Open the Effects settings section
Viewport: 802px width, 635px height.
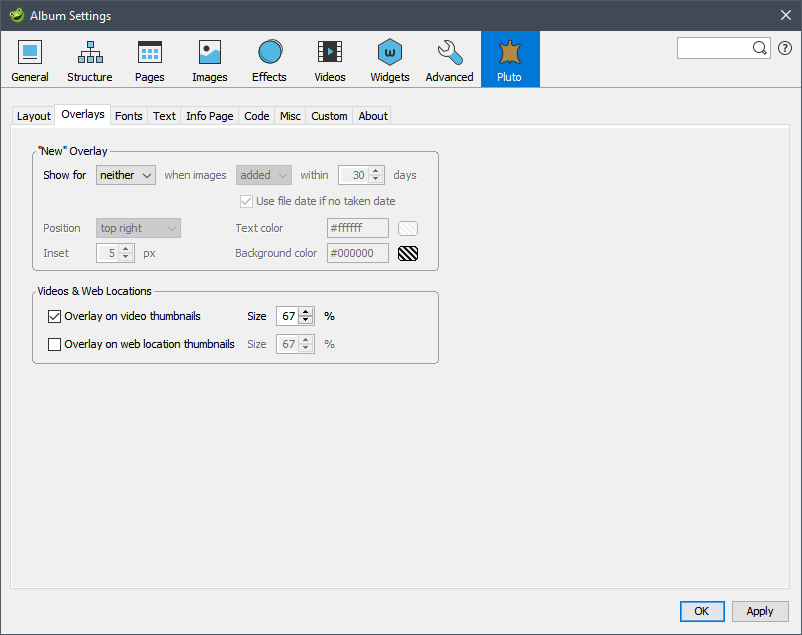point(269,60)
